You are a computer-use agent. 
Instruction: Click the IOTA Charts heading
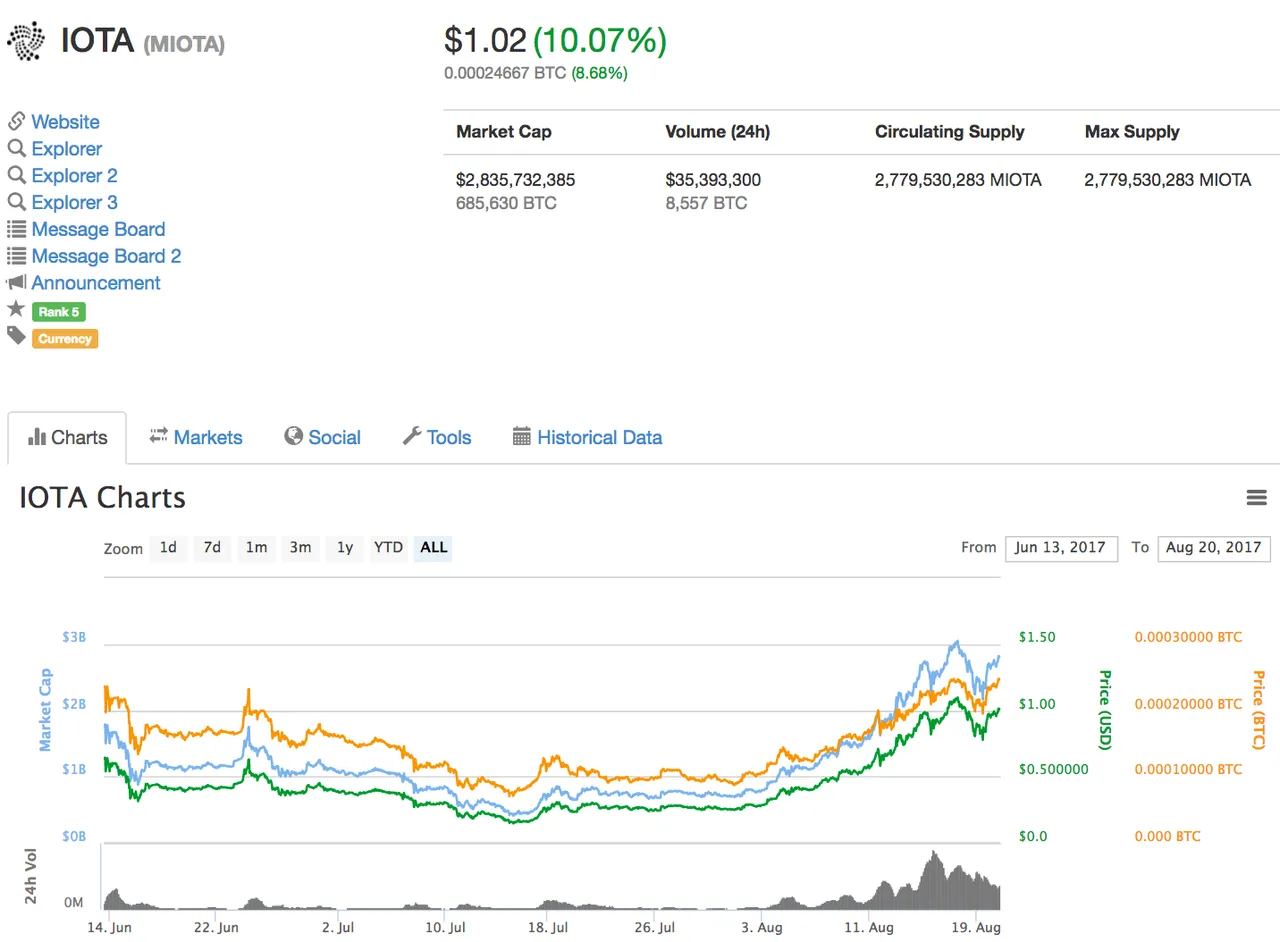[x=102, y=498]
